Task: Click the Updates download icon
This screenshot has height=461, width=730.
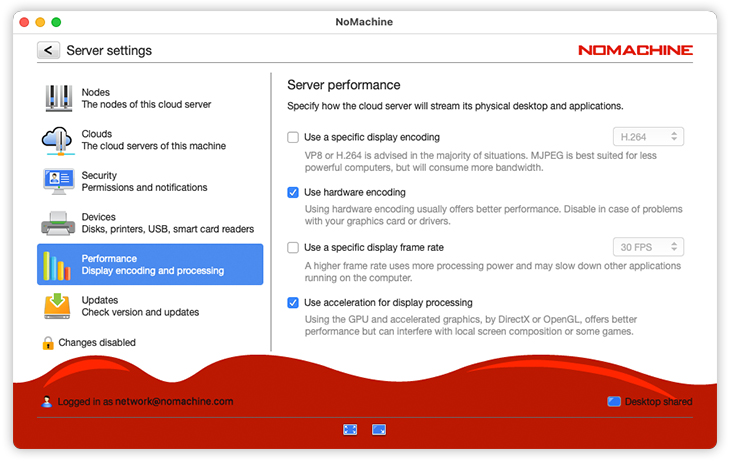Action: point(59,306)
